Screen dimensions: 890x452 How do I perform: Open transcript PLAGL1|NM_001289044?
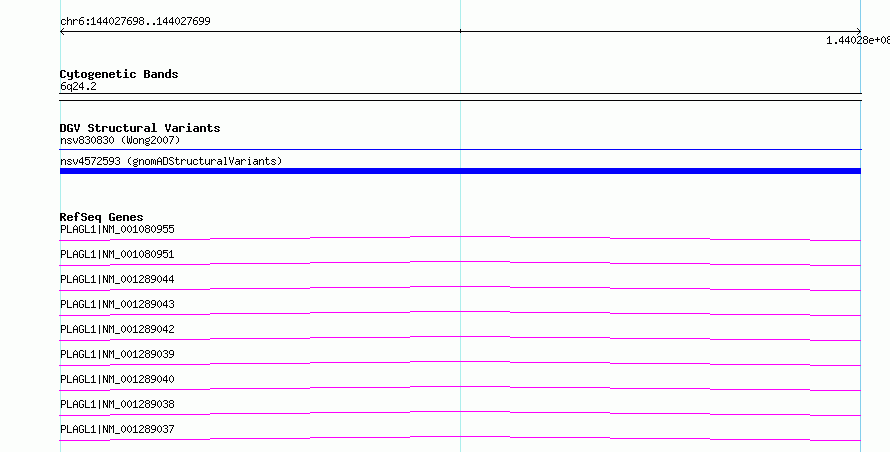point(117,279)
